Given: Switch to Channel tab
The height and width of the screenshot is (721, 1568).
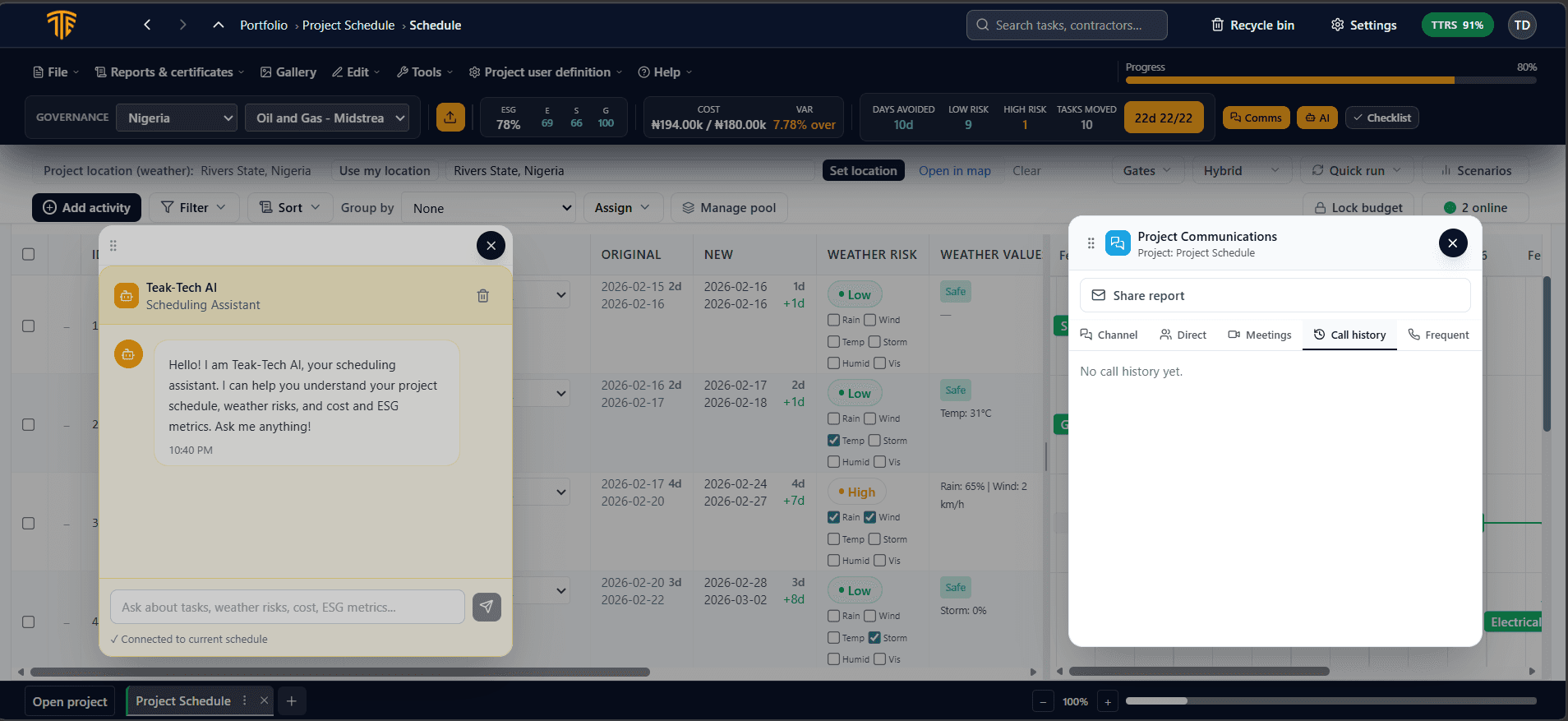Looking at the screenshot, I should coord(1109,335).
